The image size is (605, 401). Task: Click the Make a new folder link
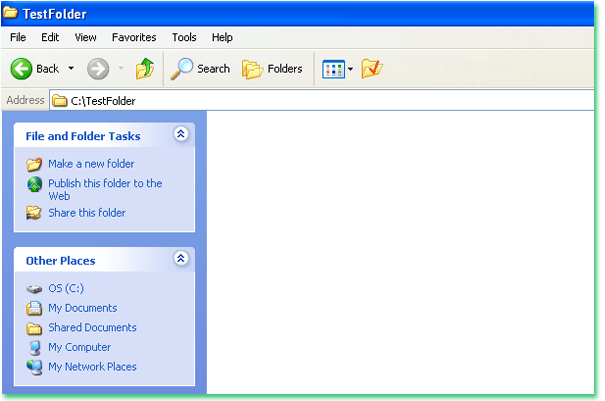click(91, 164)
